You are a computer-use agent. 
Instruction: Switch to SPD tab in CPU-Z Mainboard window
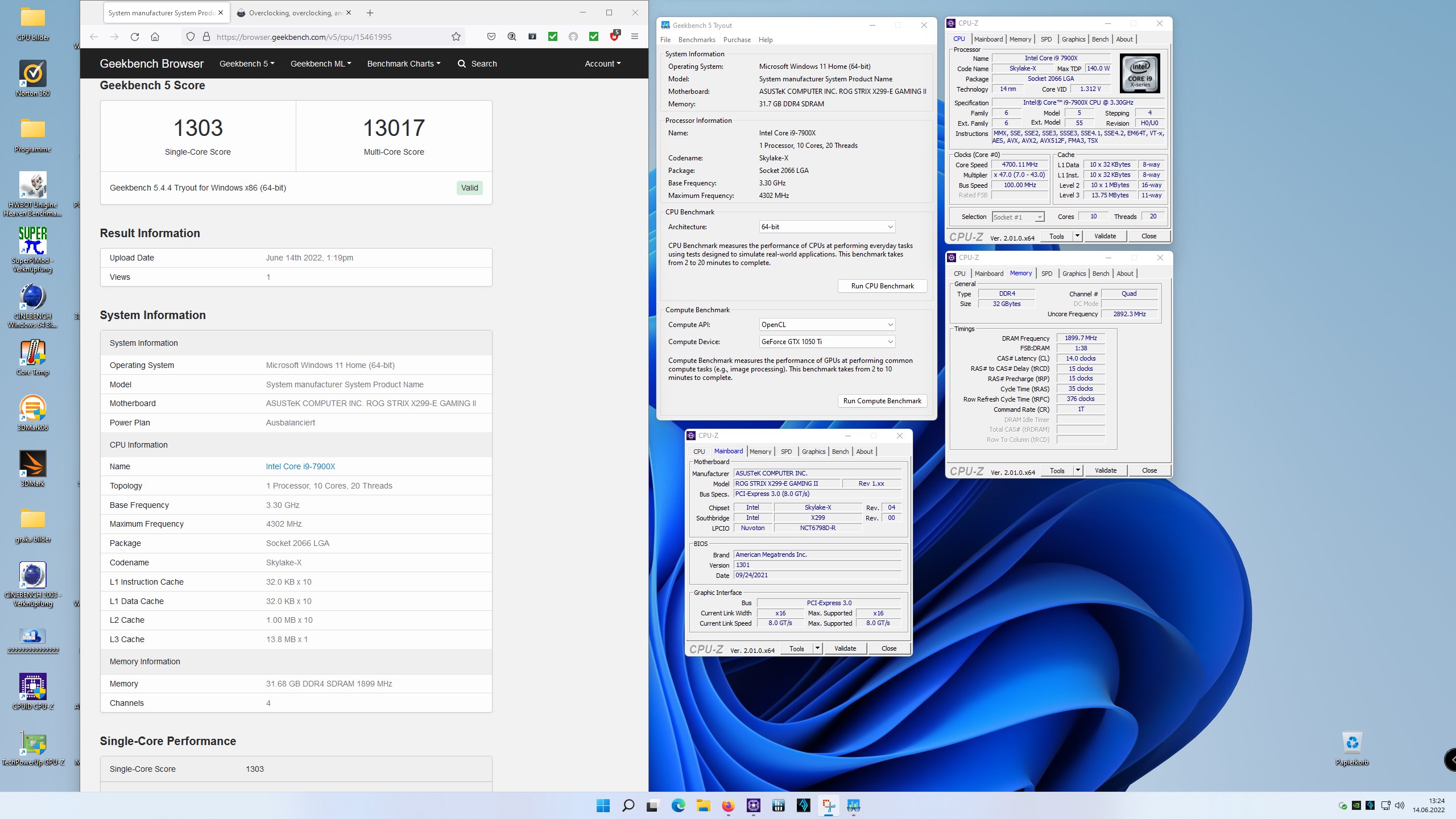tap(786, 452)
